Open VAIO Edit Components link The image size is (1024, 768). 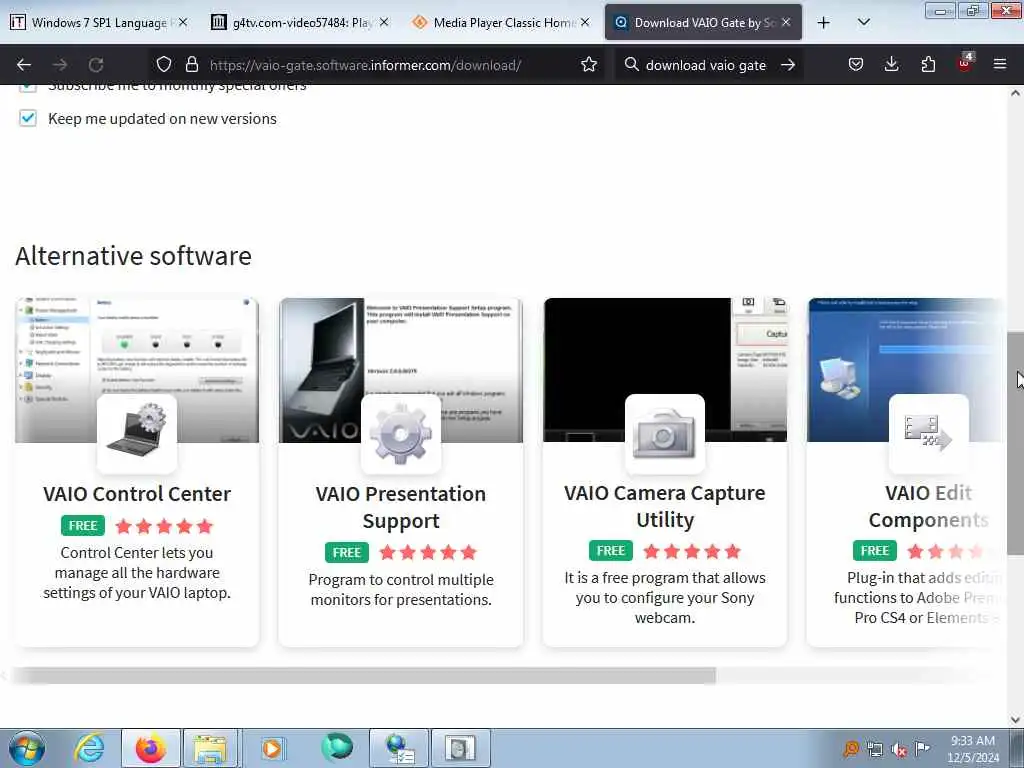tap(929, 506)
